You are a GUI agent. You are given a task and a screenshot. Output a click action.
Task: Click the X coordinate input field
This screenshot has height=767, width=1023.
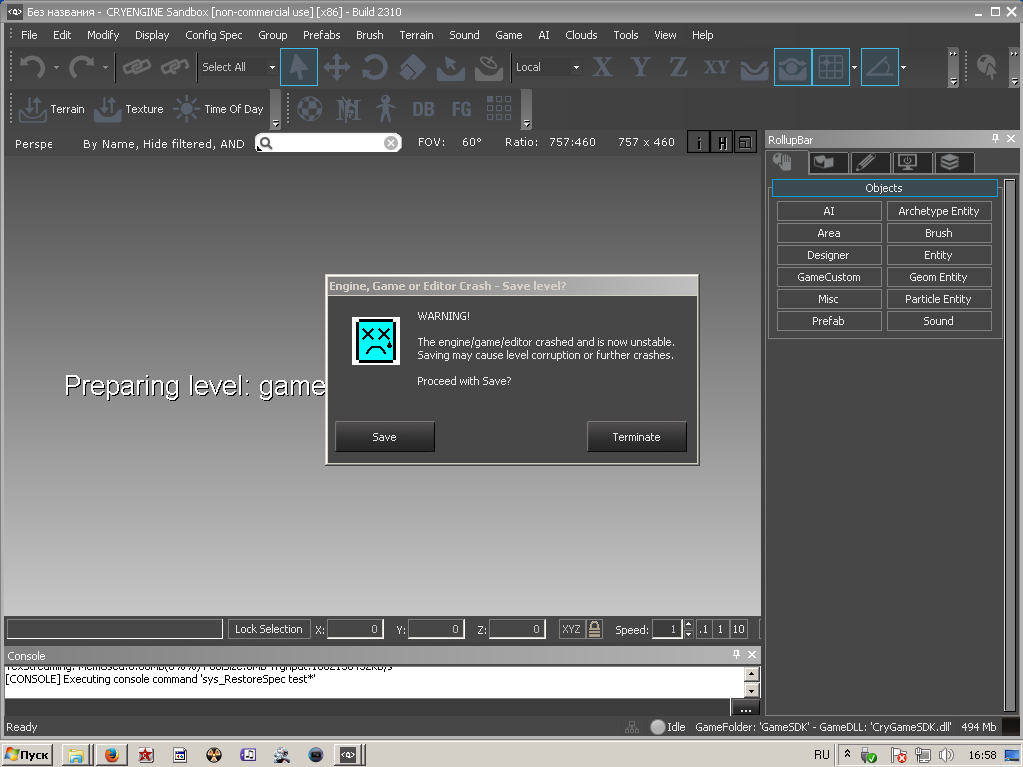coord(354,629)
